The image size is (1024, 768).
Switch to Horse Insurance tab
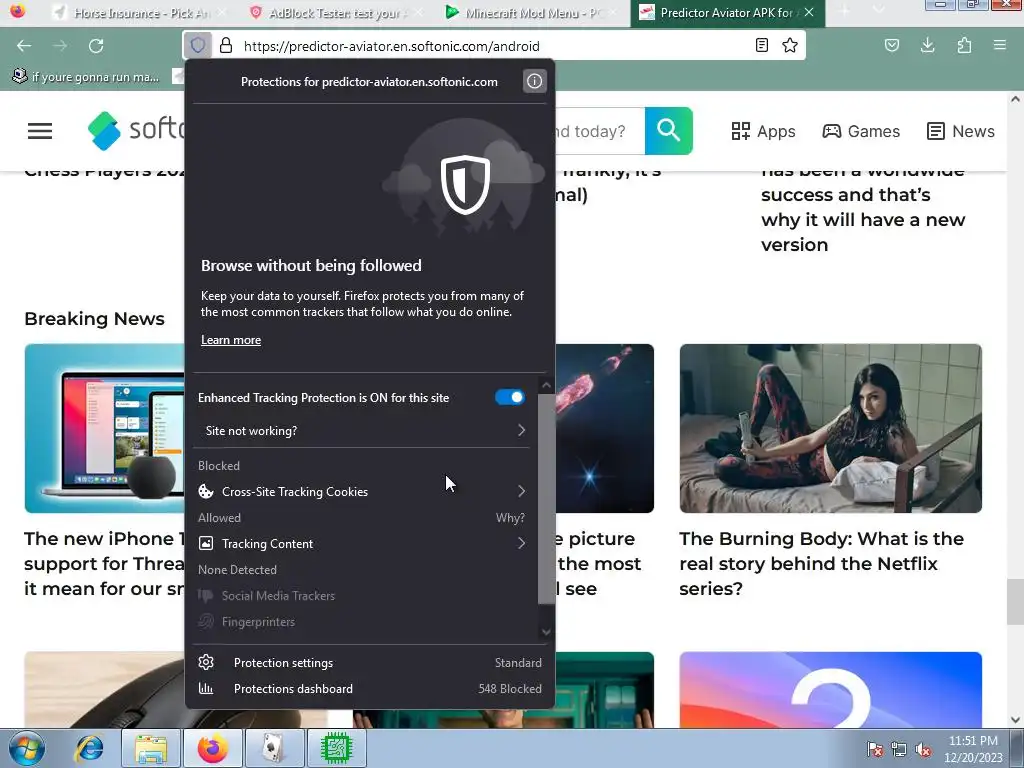pyautogui.click(x=139, y=12)
